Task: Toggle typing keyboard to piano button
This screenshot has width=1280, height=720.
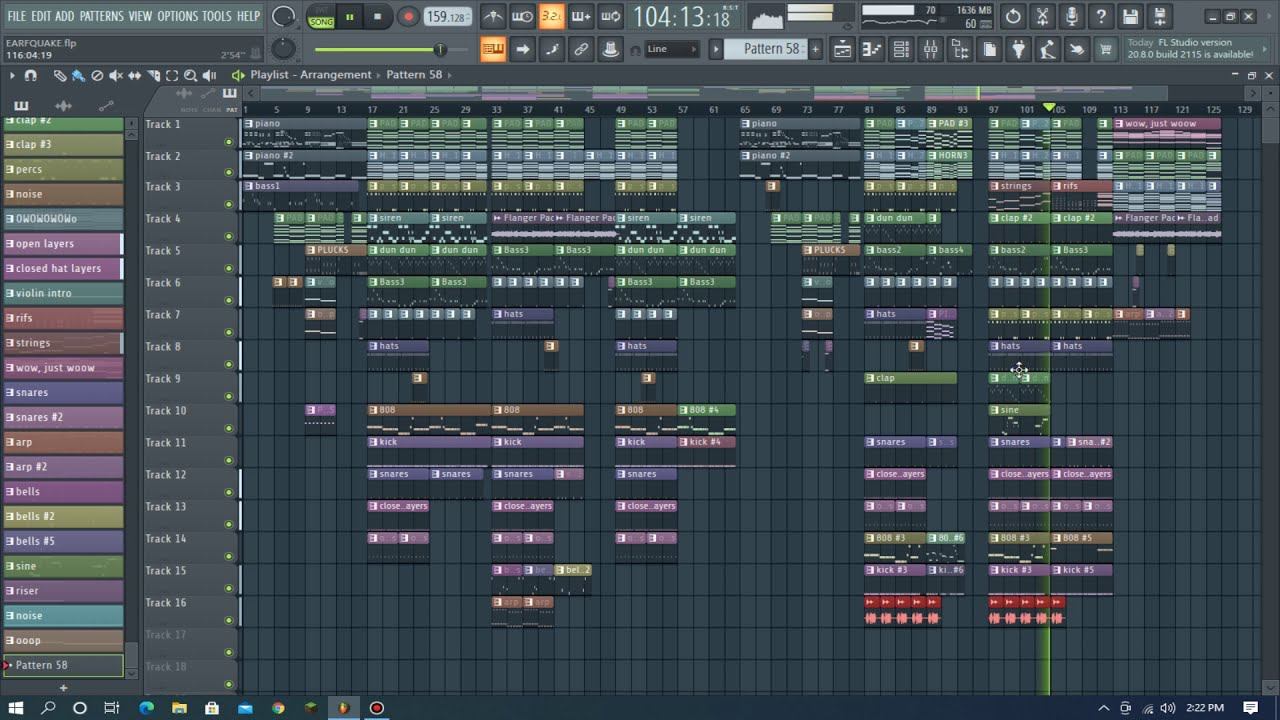Action: pyautogui.click(x=493, y=49)
